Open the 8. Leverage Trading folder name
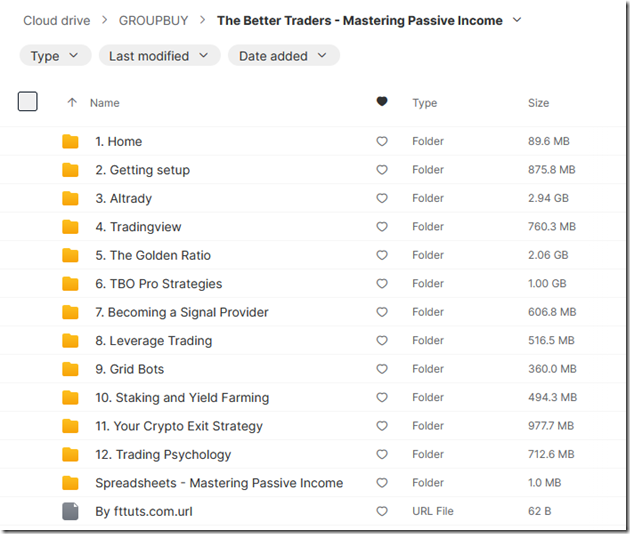This screenshot has height=534, width=630. (153, 341)
